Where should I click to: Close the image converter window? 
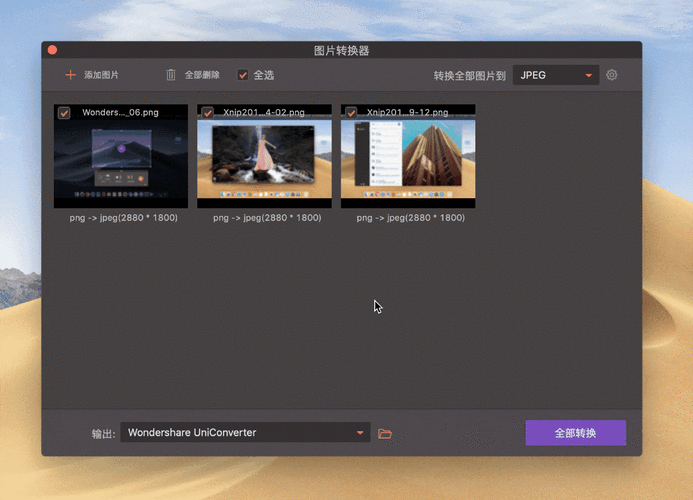[x=52, y=50]
